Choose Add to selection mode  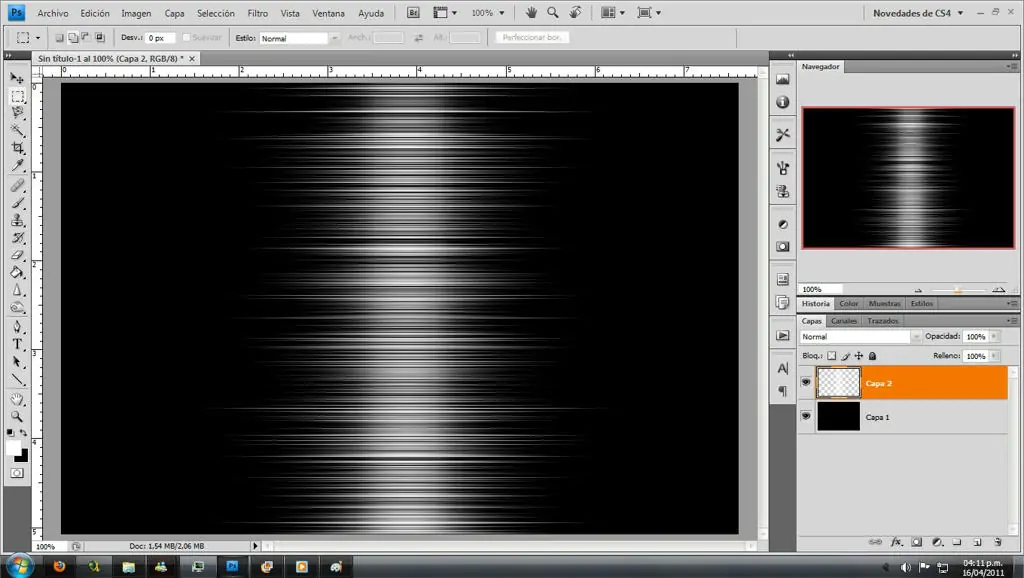tap(73, 38)
